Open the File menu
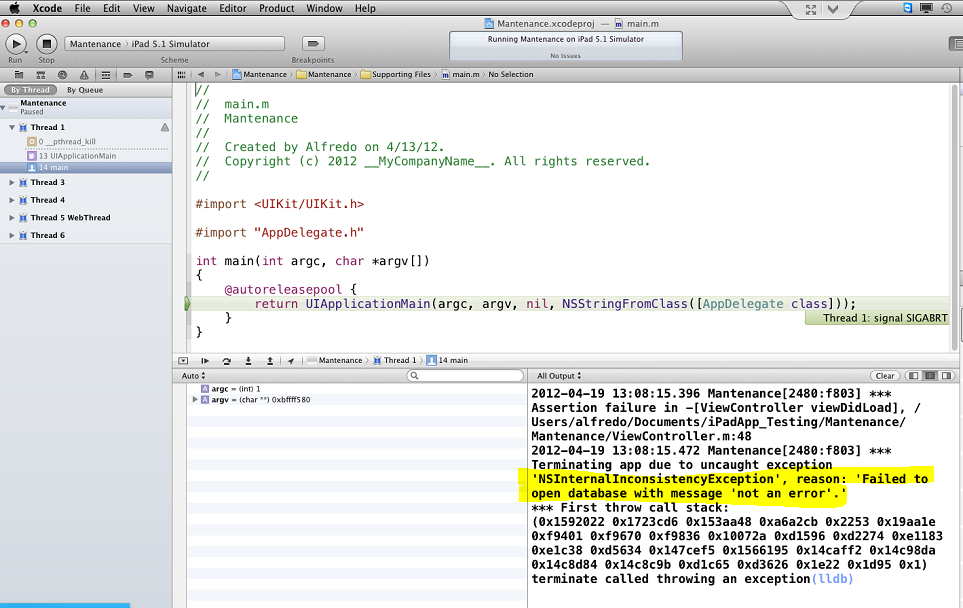Screen dimensions: 963x608 [82, 8]
